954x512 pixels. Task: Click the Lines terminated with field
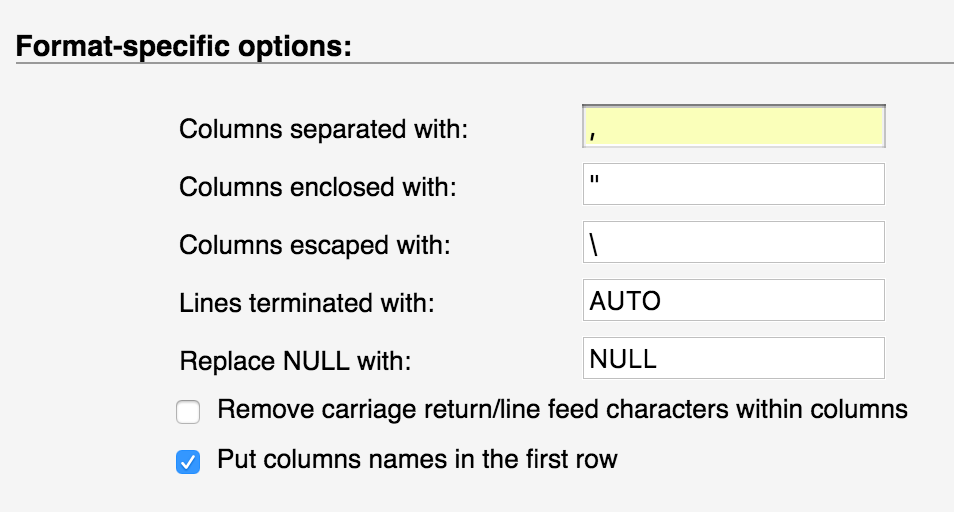coord(733,301)
